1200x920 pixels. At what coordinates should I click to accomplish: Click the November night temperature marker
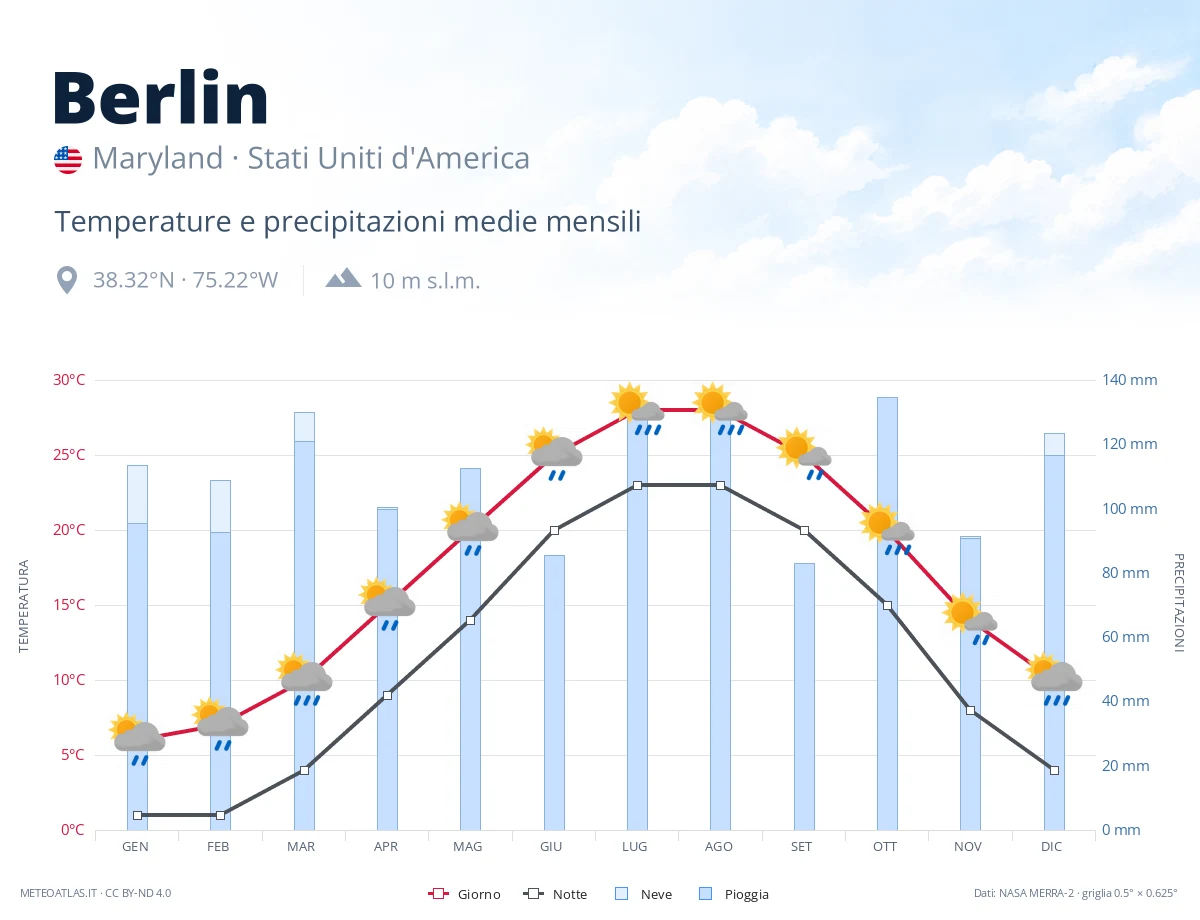click(x=970, y=710)
